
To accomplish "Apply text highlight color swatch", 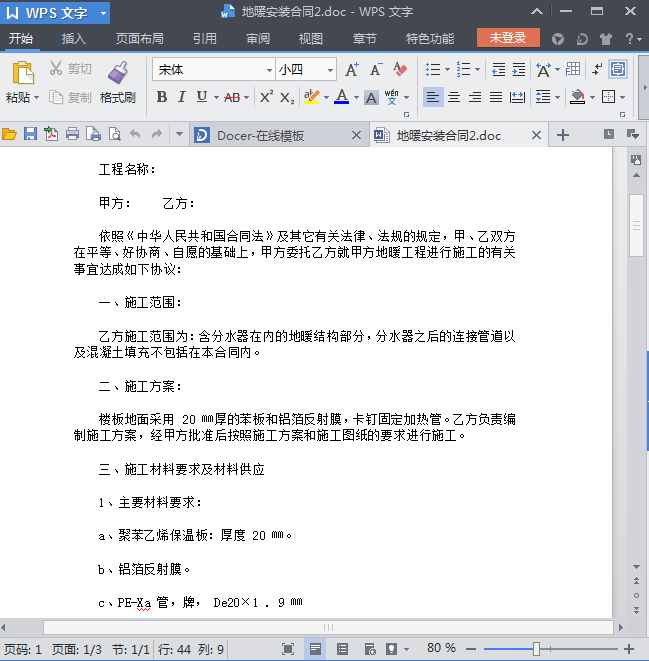I will [x=312, y=97].
